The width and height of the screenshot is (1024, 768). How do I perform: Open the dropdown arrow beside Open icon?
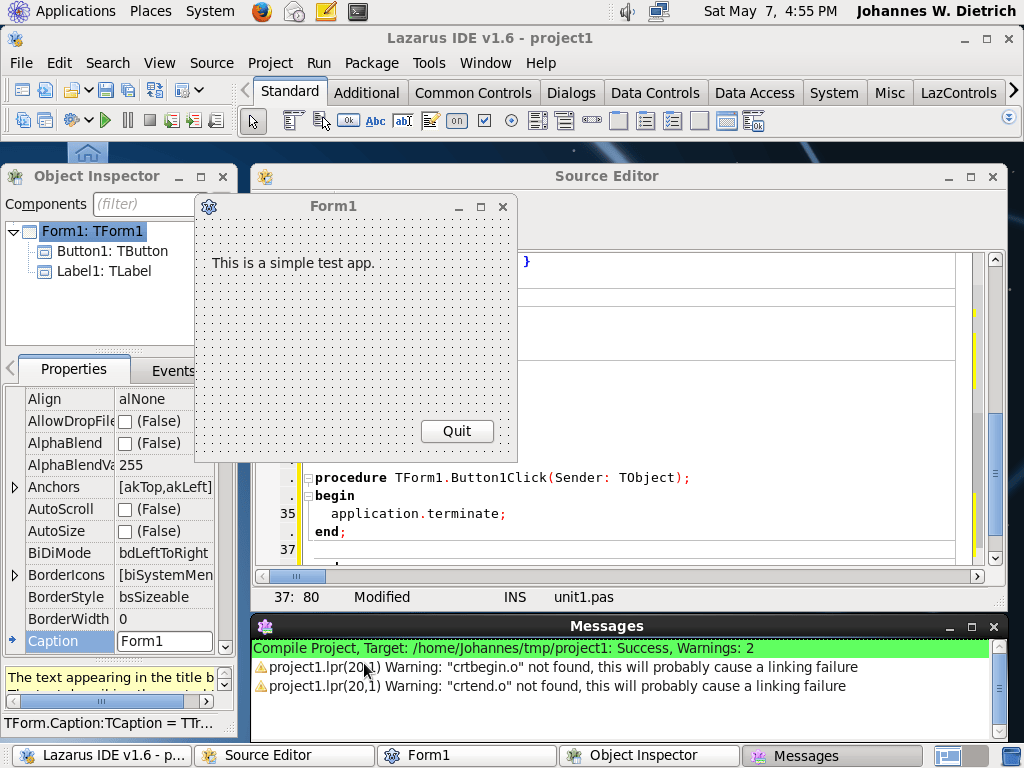click(89, 90)
